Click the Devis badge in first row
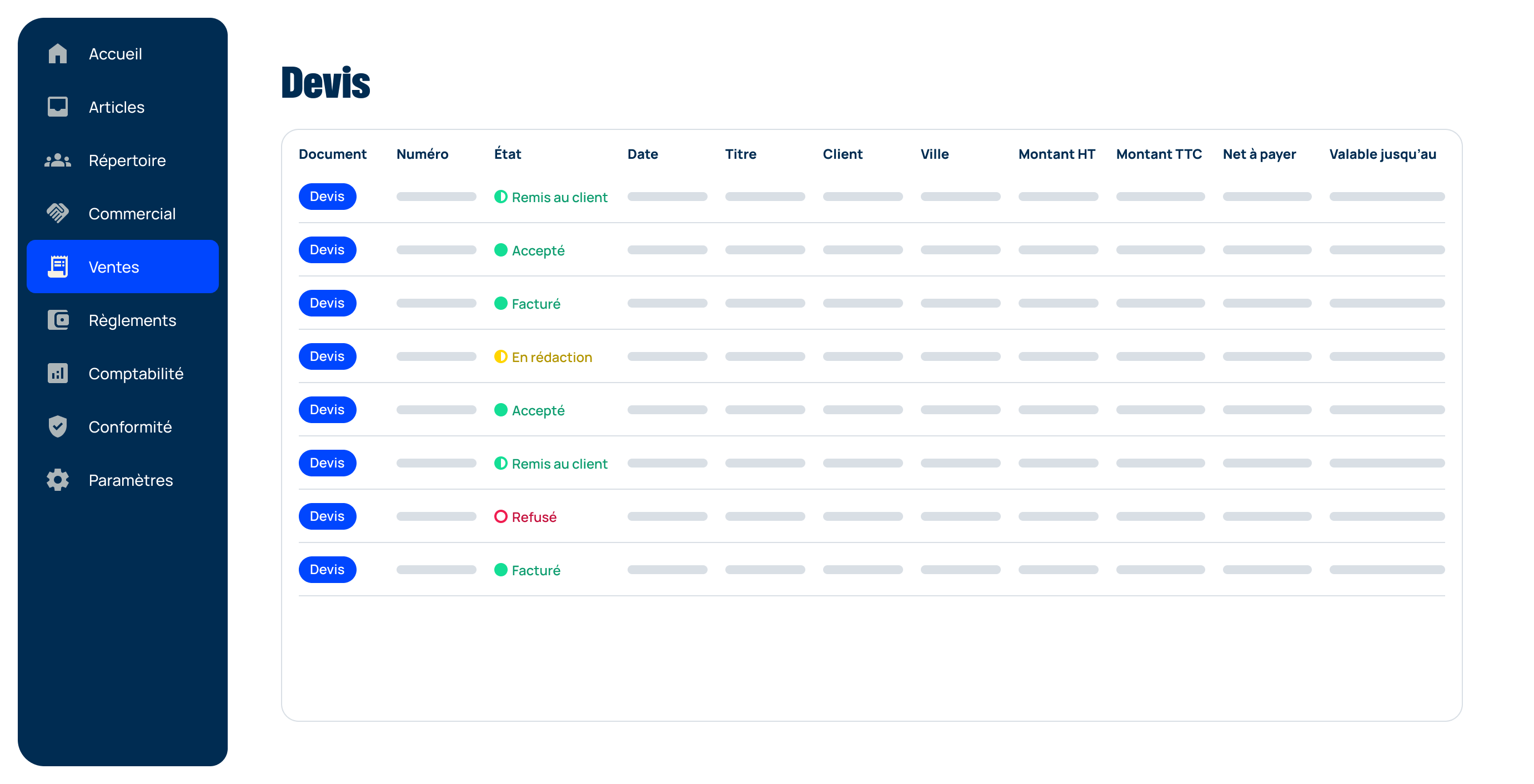 click(x=327, y=197)
